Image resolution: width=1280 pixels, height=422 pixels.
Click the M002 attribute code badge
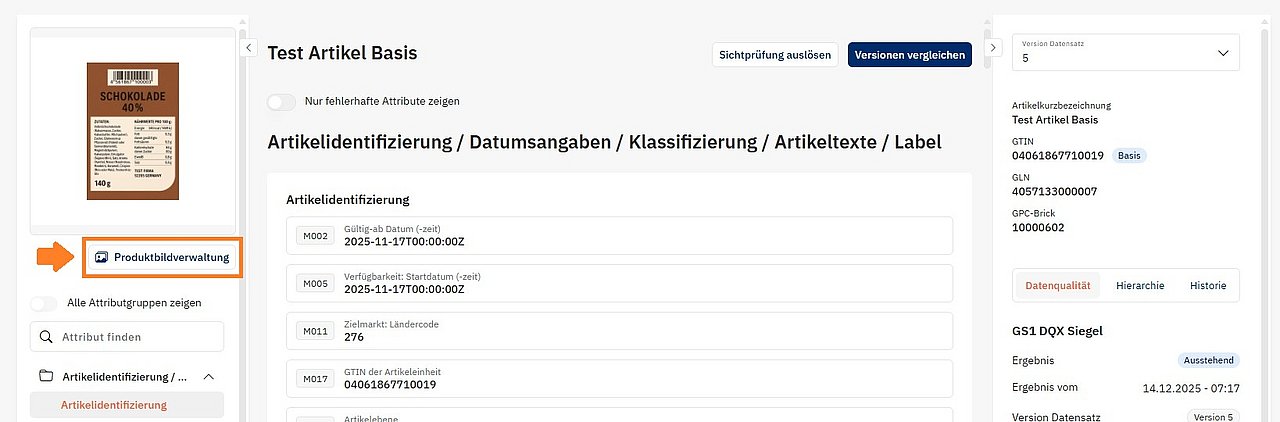315,235
